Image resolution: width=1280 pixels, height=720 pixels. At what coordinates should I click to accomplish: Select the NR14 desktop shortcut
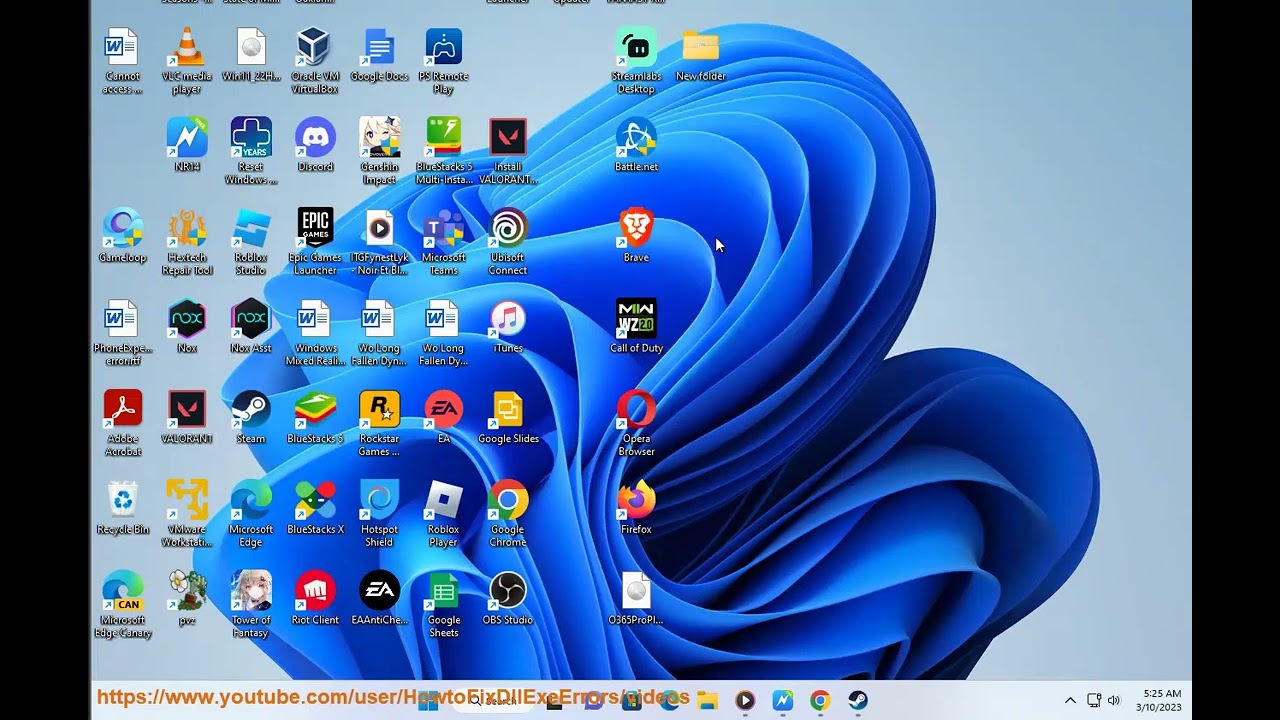187,146
